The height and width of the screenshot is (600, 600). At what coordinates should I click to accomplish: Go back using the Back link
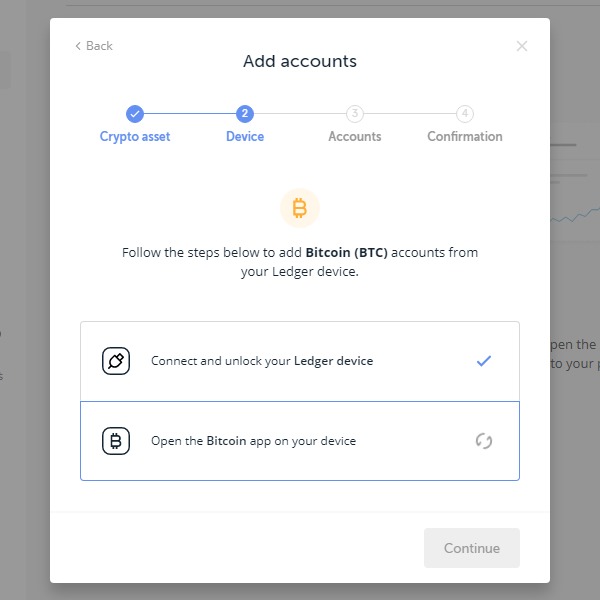[94, 46]
